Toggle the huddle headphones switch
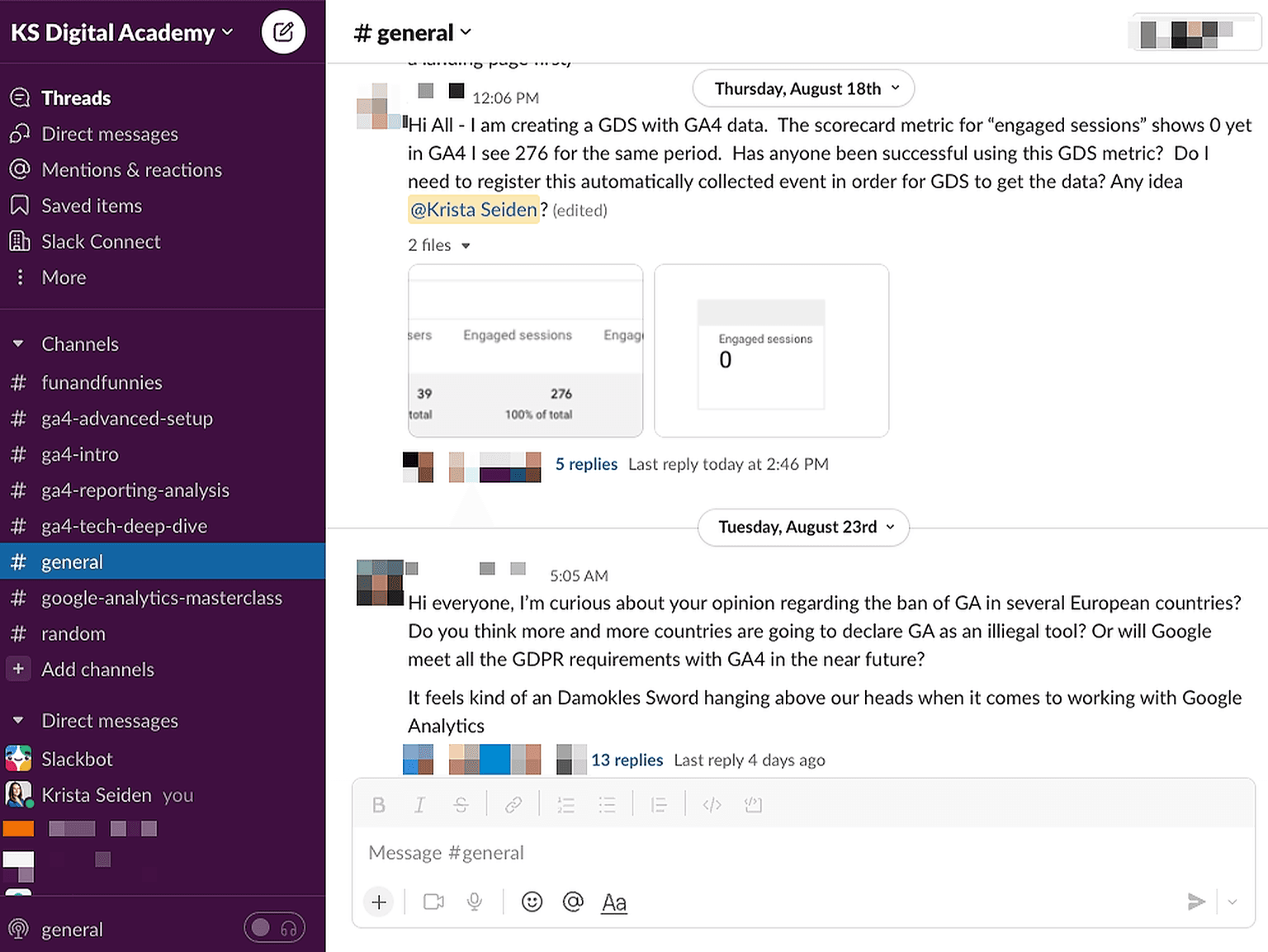This screenshot has width=1268, height=952. tap(275, 928)
